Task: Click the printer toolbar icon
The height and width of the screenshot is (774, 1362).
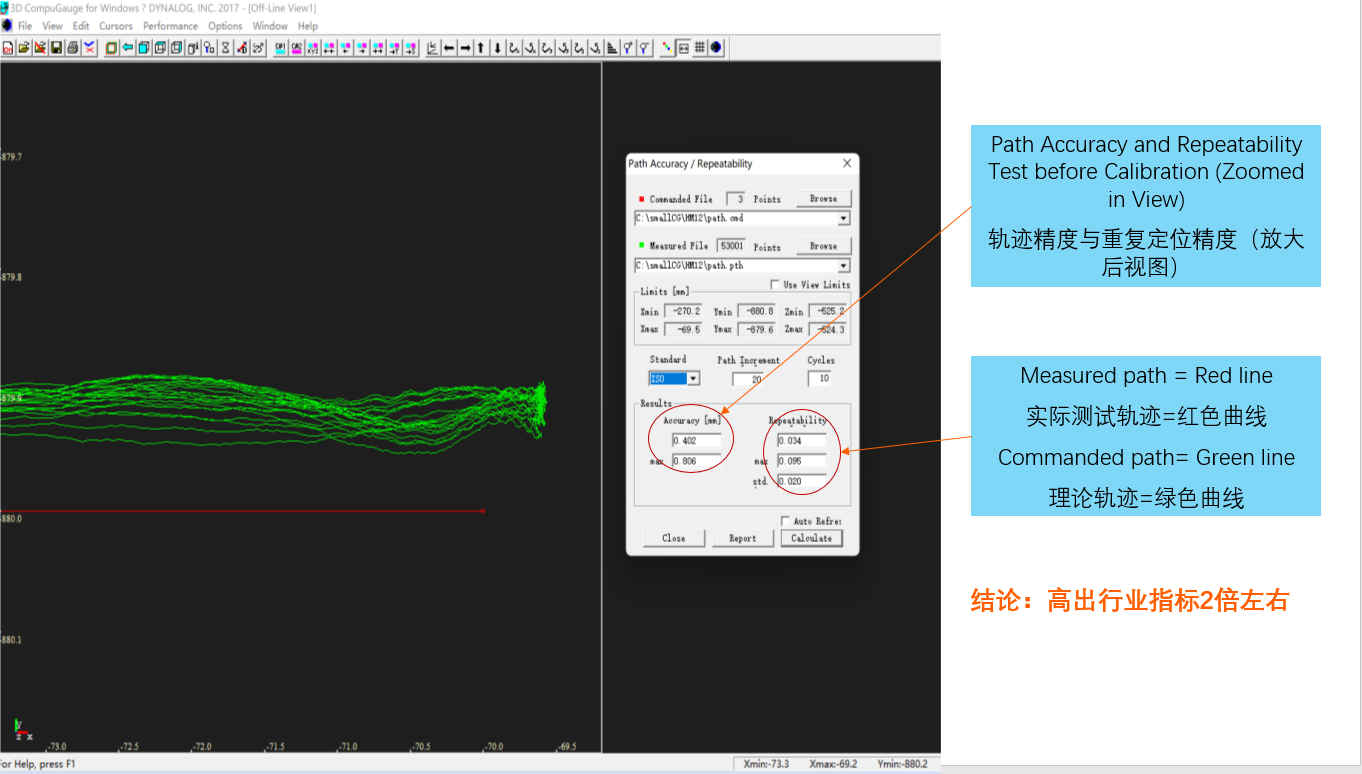Action: pos(73,48)
